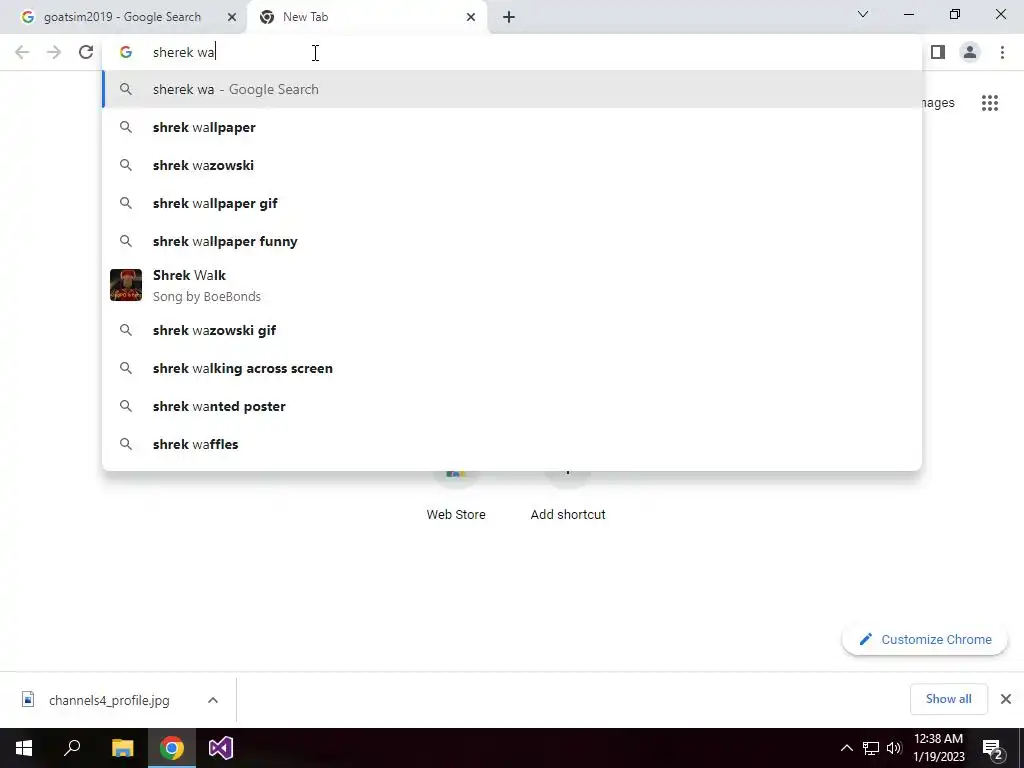Image resolution: width=1024 pixels, height=768 pixels.
Task: Open the Google apps grid
Action: pyautogui.click(x=989, y=103)
